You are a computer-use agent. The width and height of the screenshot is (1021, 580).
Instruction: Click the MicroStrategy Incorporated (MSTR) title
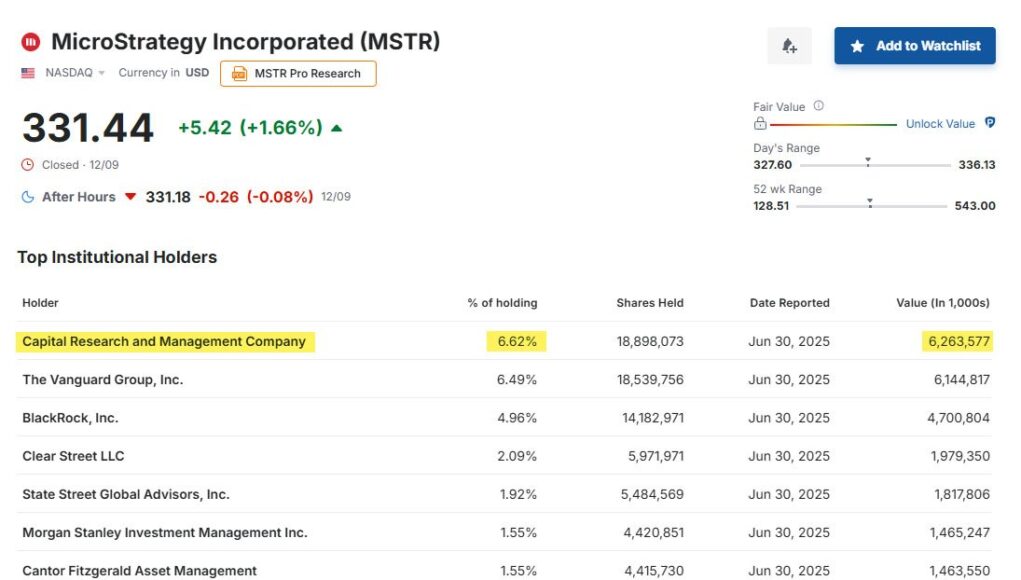click(x=245, y=42)
